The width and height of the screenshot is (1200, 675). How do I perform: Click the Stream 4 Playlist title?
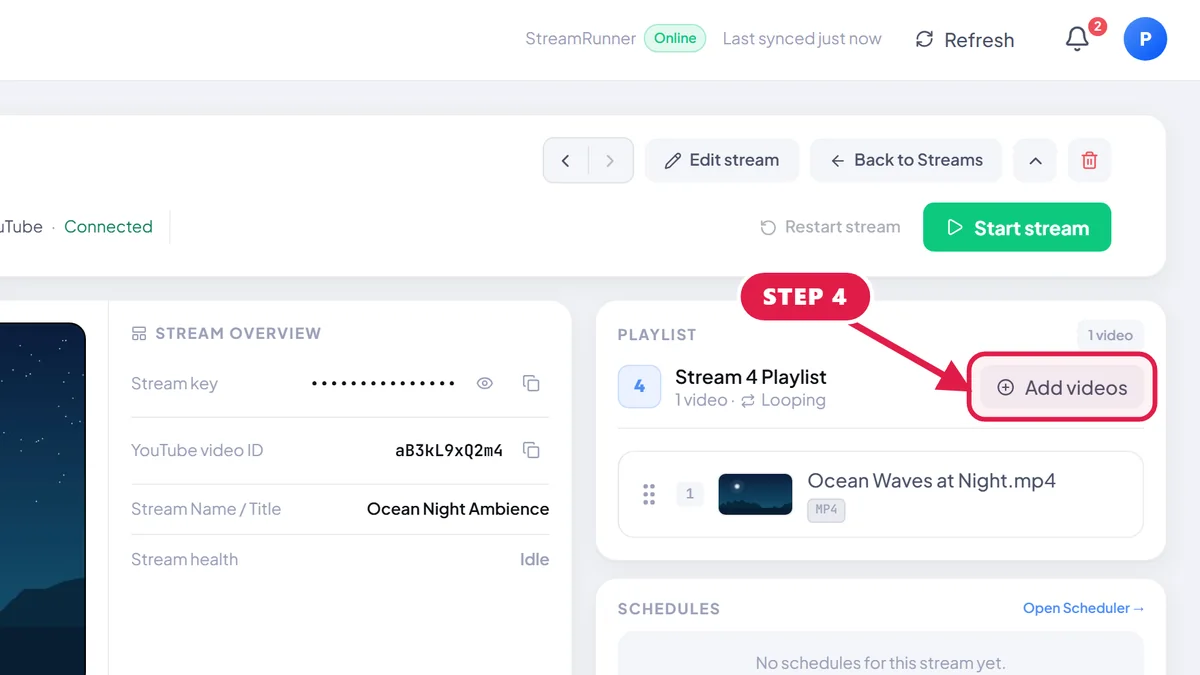click(751, 377)
